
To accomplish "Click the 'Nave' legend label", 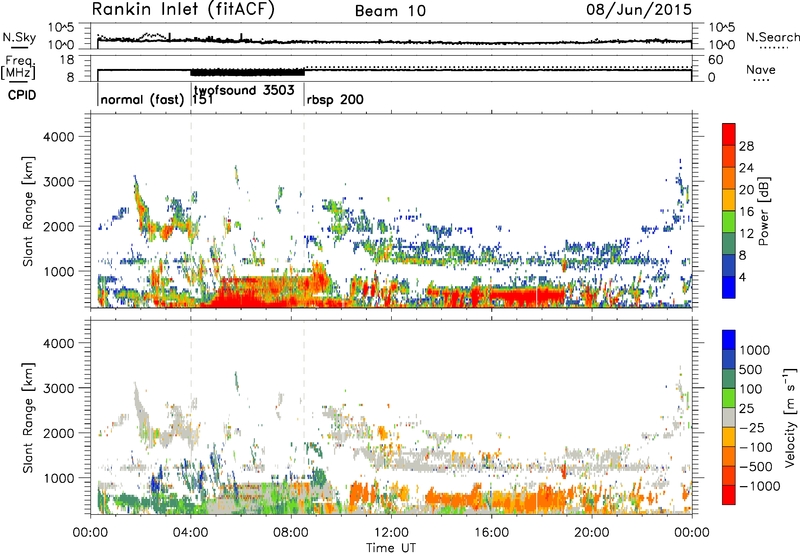I will (x=761, y=69).
